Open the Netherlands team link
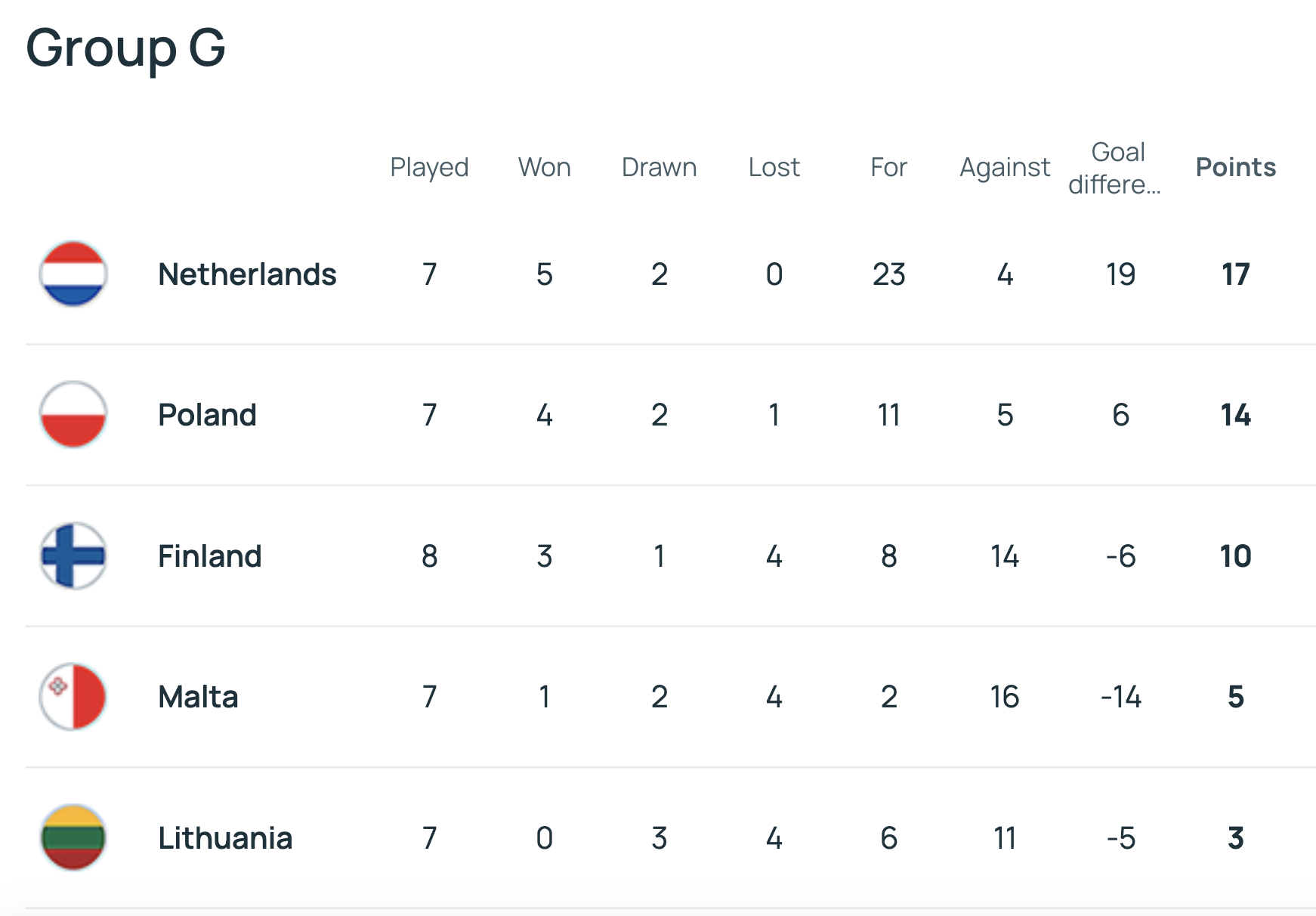 247,274
